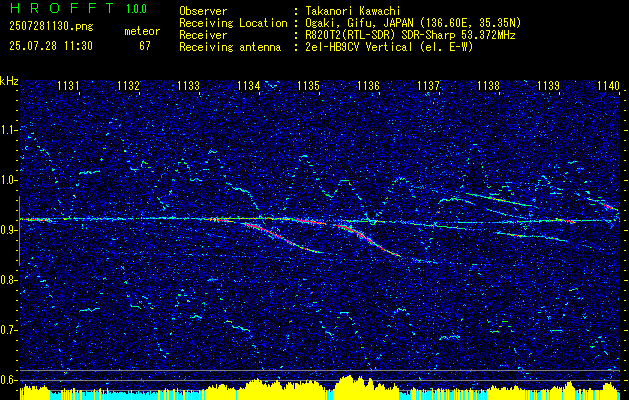
Task: Click the 1.0 frequency axis label
Action: [x=9, y=180]
